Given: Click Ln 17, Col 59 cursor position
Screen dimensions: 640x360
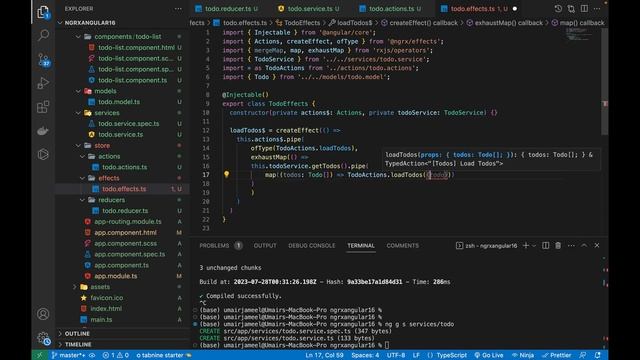Looking at the screenshot, I should (324, 355).
